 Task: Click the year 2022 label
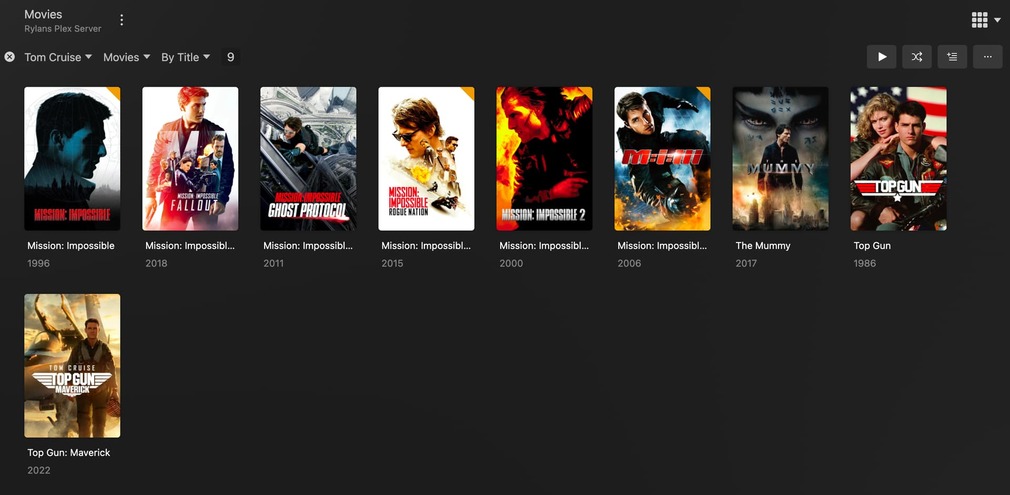[39, 470]
